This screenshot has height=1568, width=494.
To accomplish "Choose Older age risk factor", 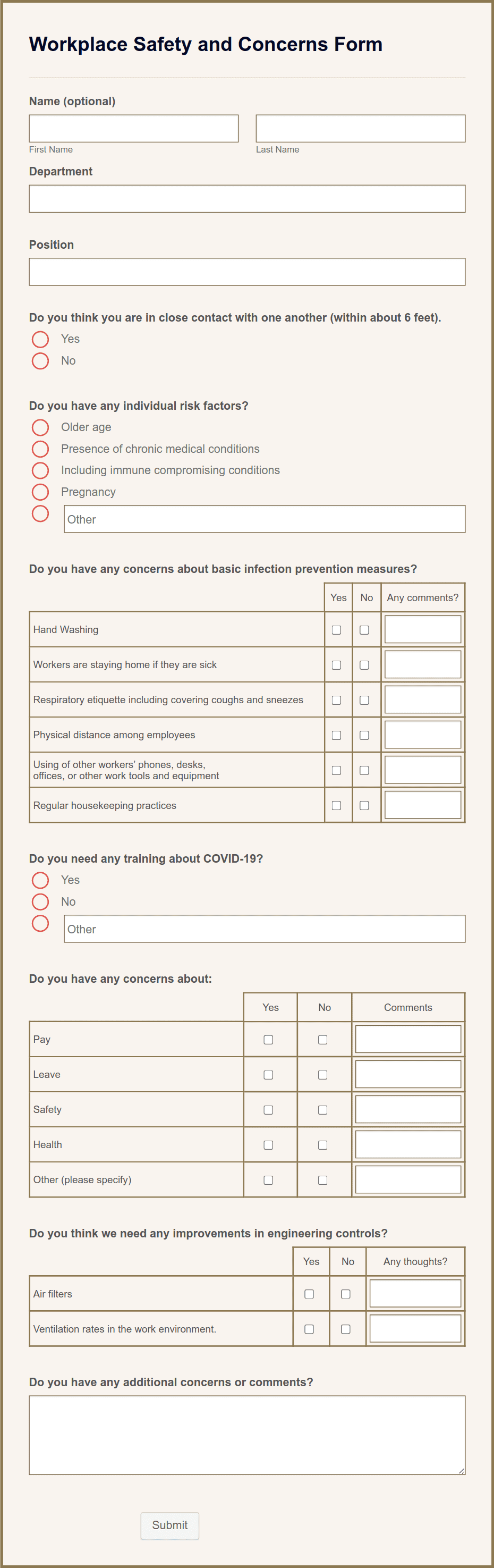I will point(40,427).
